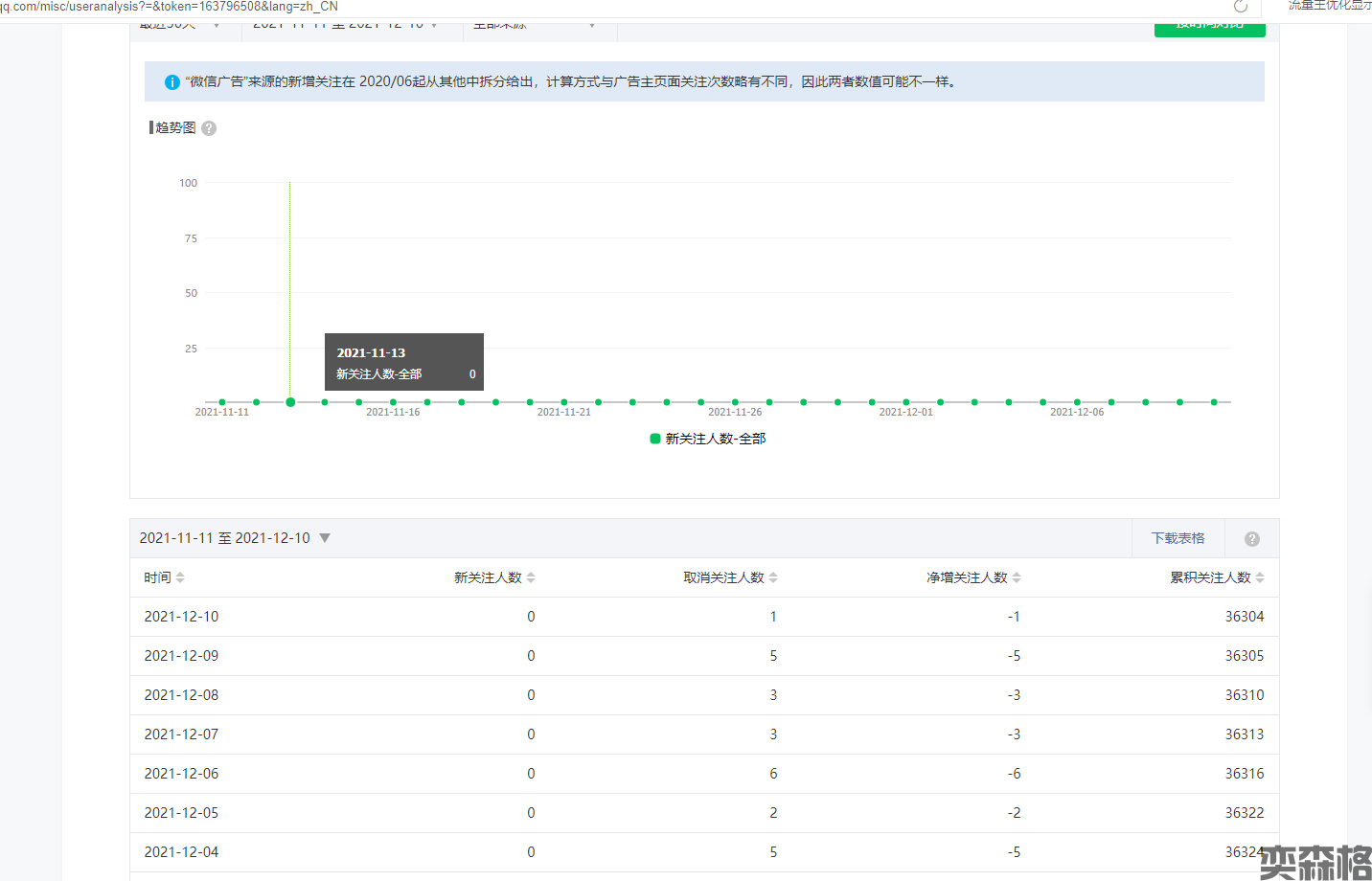Sort by 净增关注人数 using its sort arrows
Viewport: 1372px width, 881px height.
click(1017, 577)
